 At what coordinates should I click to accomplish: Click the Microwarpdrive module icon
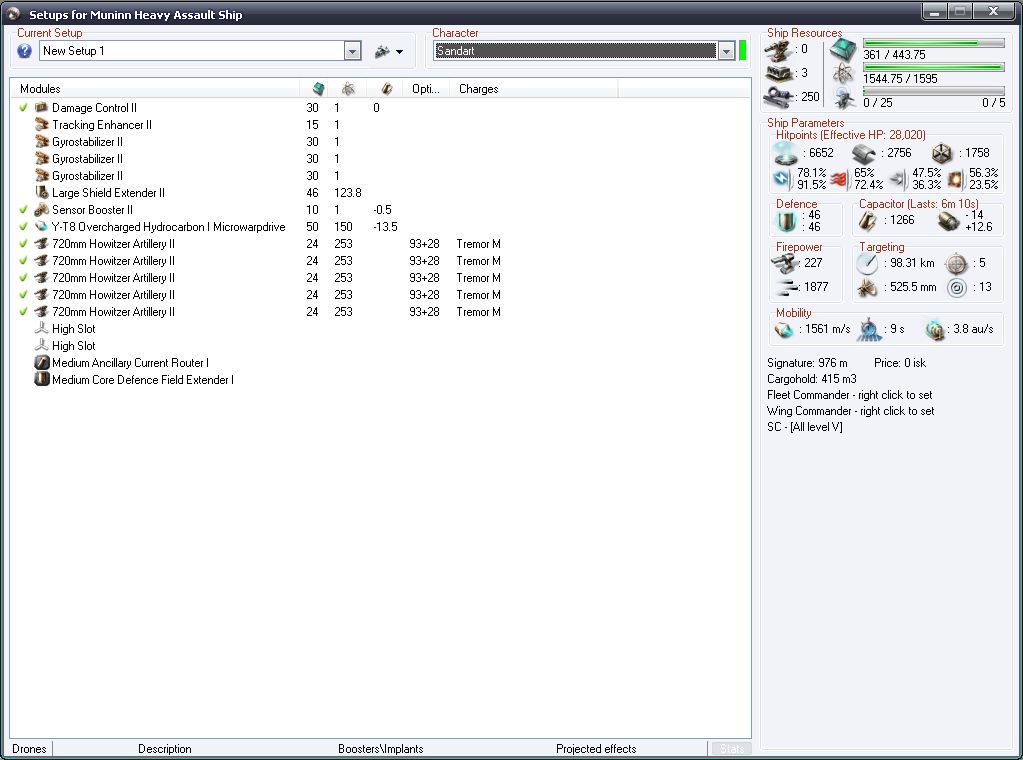[42, 226]
